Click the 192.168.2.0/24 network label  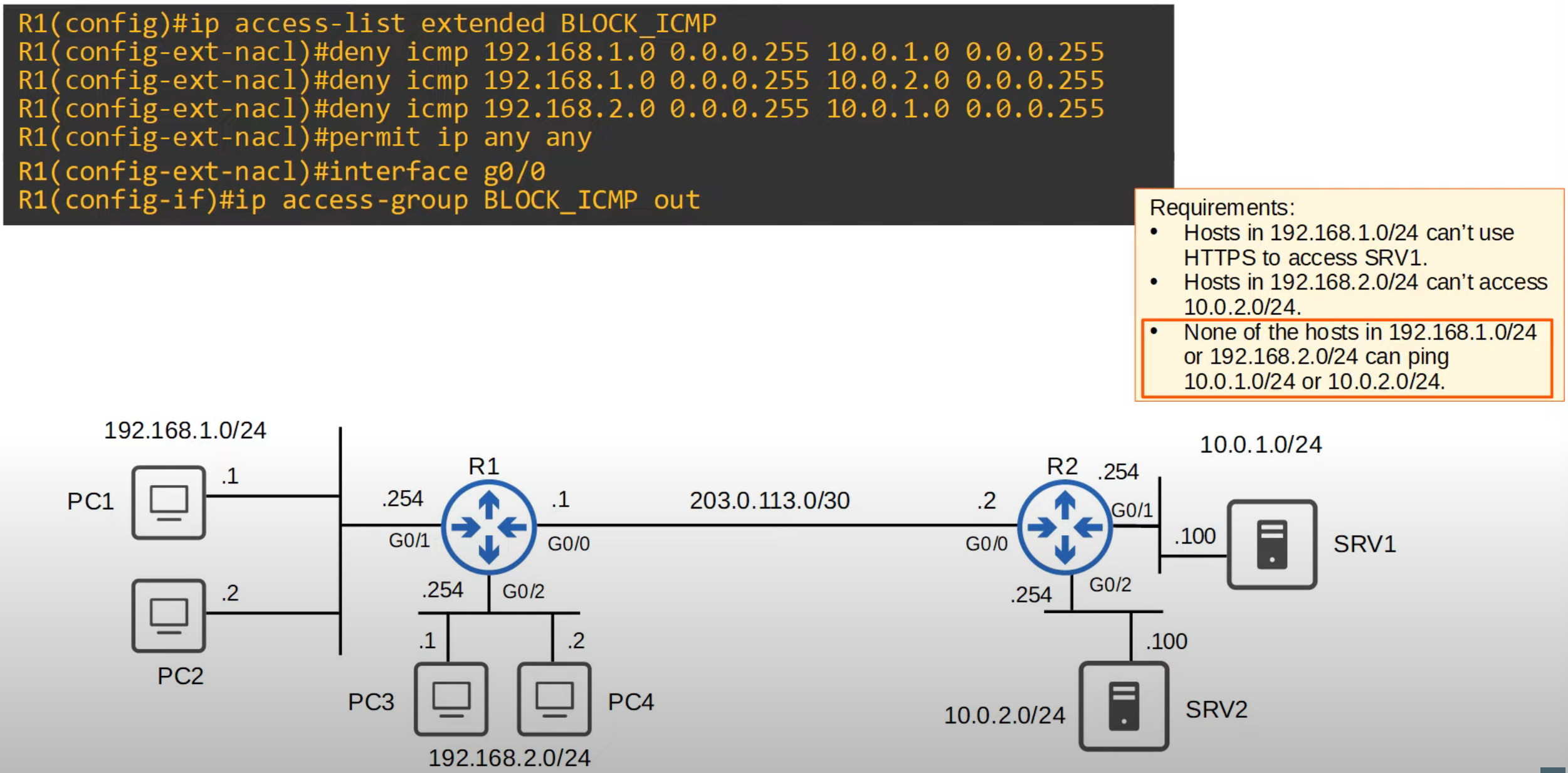point(509,758)
